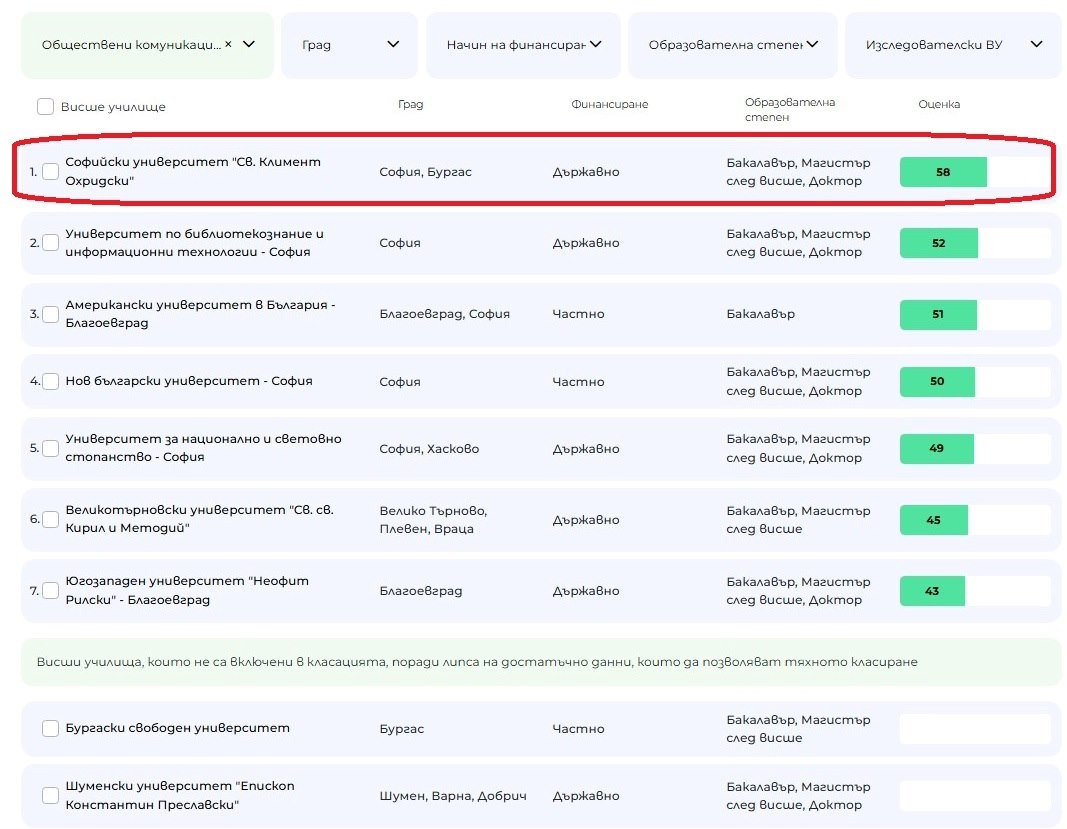Tick the Американски университет в България checkbox
Image resolution: width=1067 pixels, height=829 pixels.
(x=50, y=314)
